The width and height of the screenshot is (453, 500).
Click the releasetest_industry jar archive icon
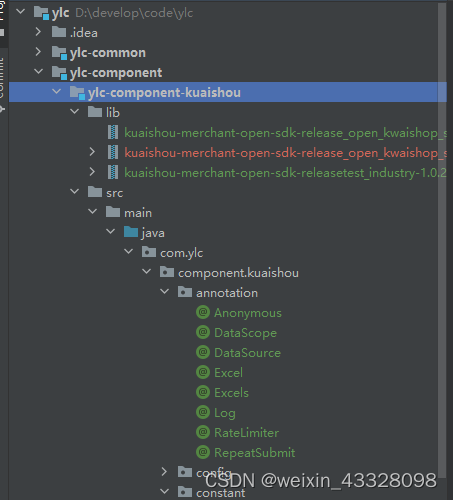pyautogui.click(x=113, y=172)
